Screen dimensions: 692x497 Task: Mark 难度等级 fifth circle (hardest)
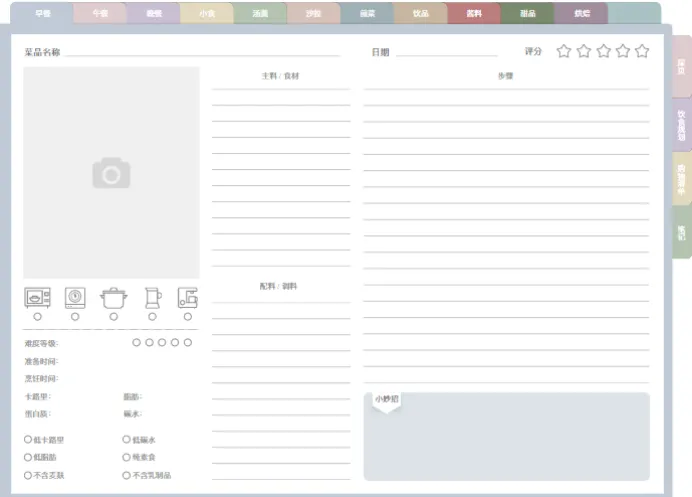(188, 343)
